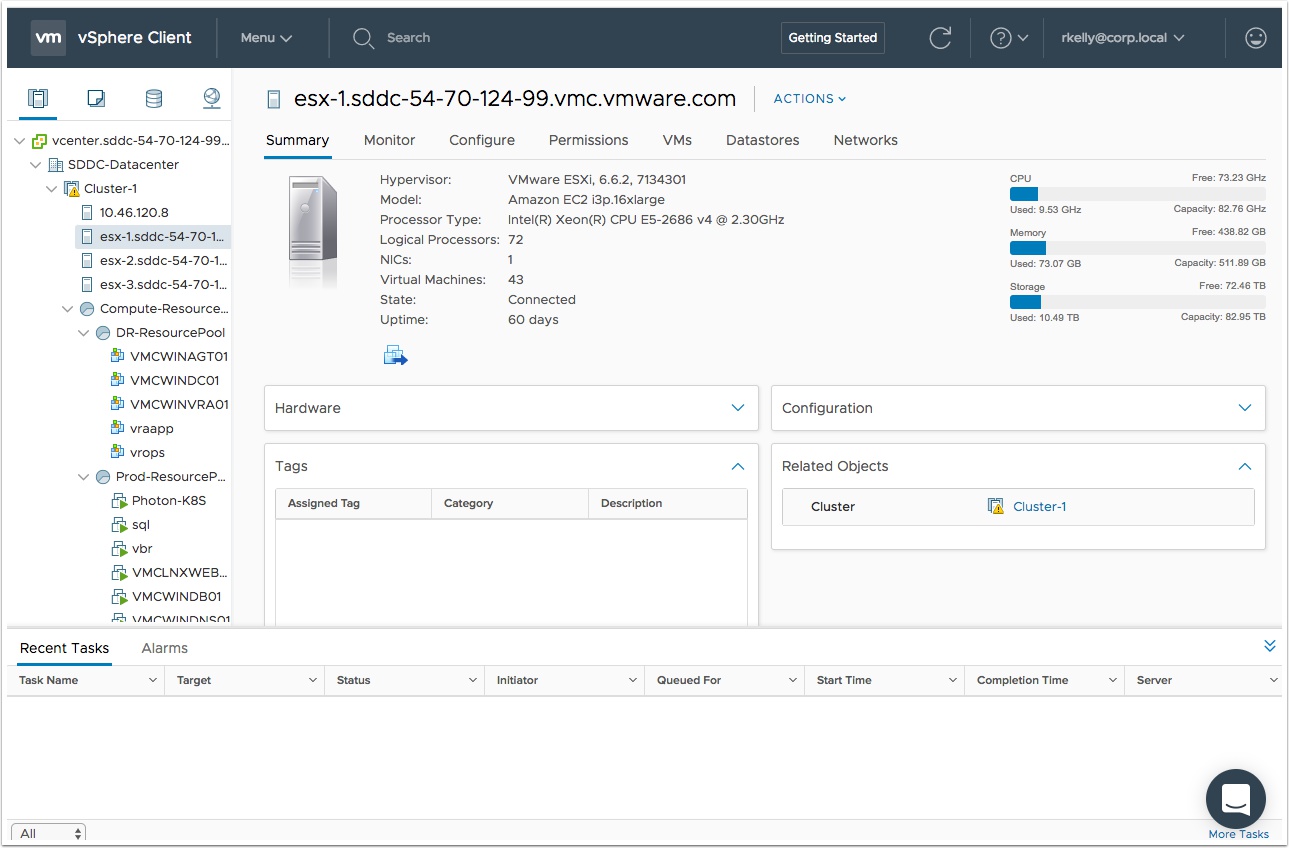The width and height of the screenshot is (1289, 848).
Task: Click the search magnifier icon
Action: pos(362,38)
